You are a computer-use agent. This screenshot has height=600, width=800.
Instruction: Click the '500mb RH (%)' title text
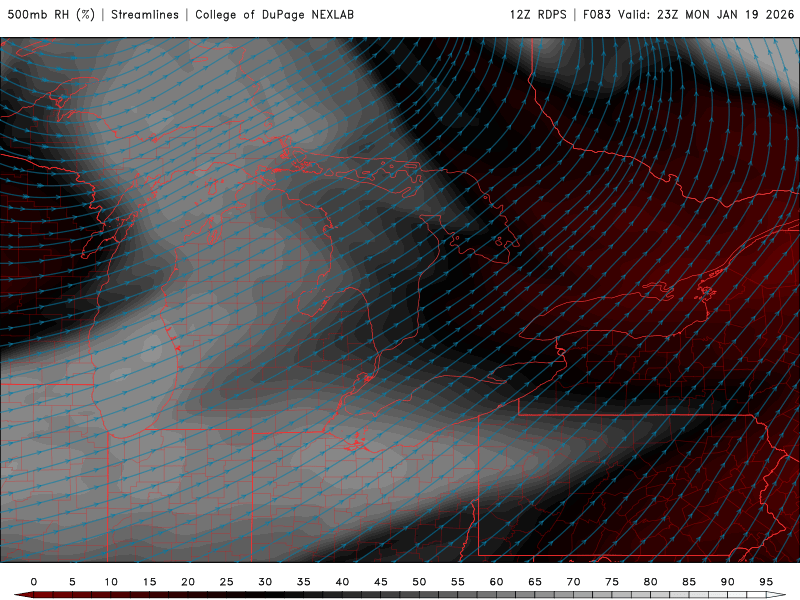tap(51, 15)
